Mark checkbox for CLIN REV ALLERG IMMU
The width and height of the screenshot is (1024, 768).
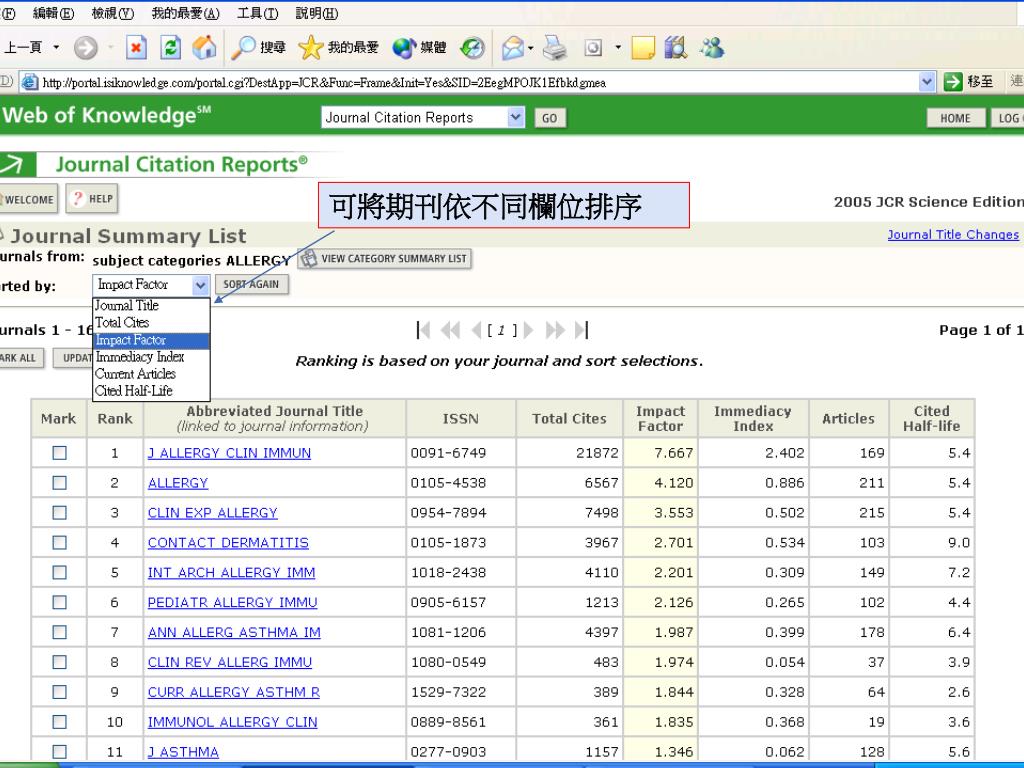point(59,662)
